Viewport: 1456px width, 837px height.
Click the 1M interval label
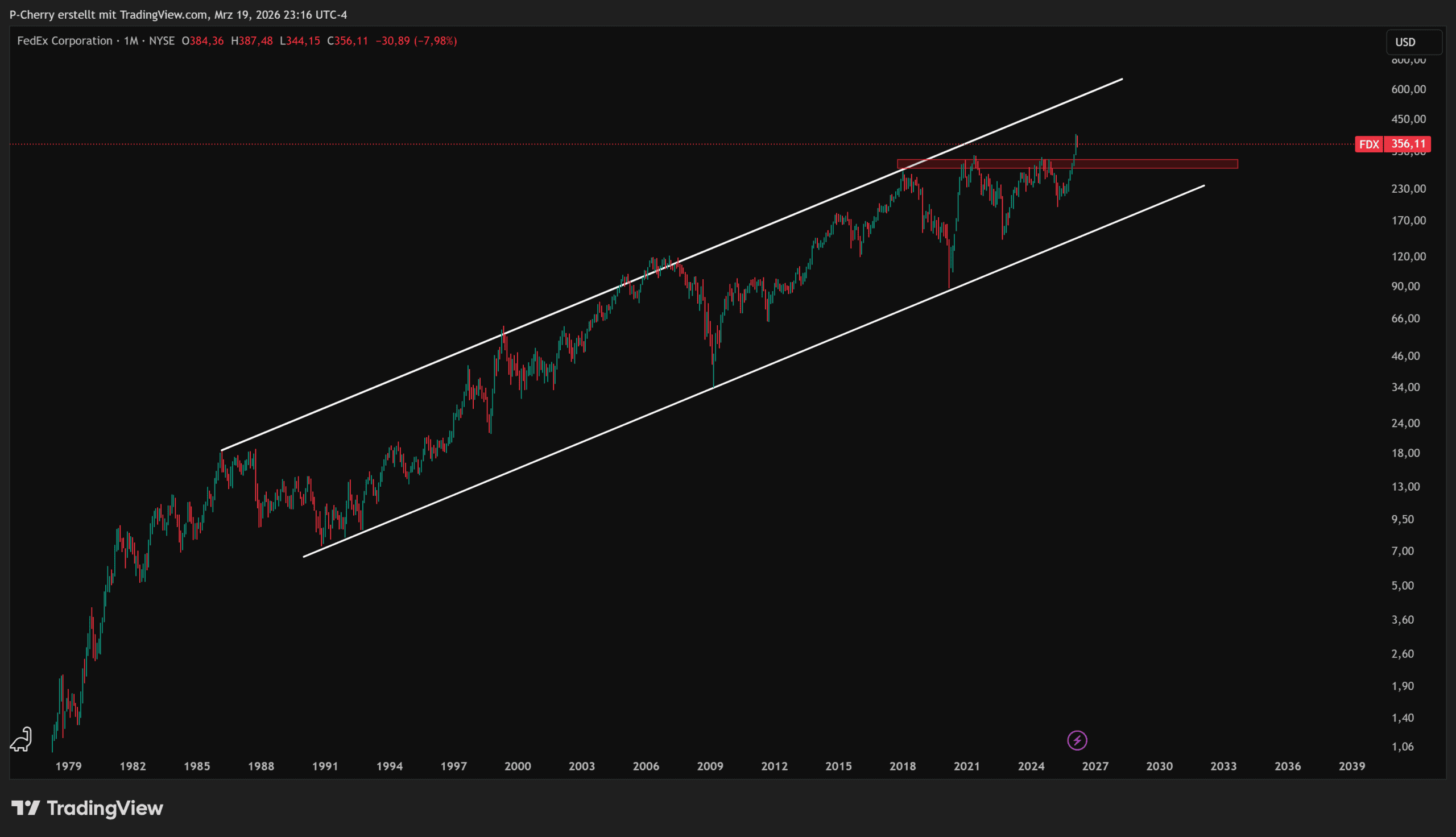(x=131, y=41)
